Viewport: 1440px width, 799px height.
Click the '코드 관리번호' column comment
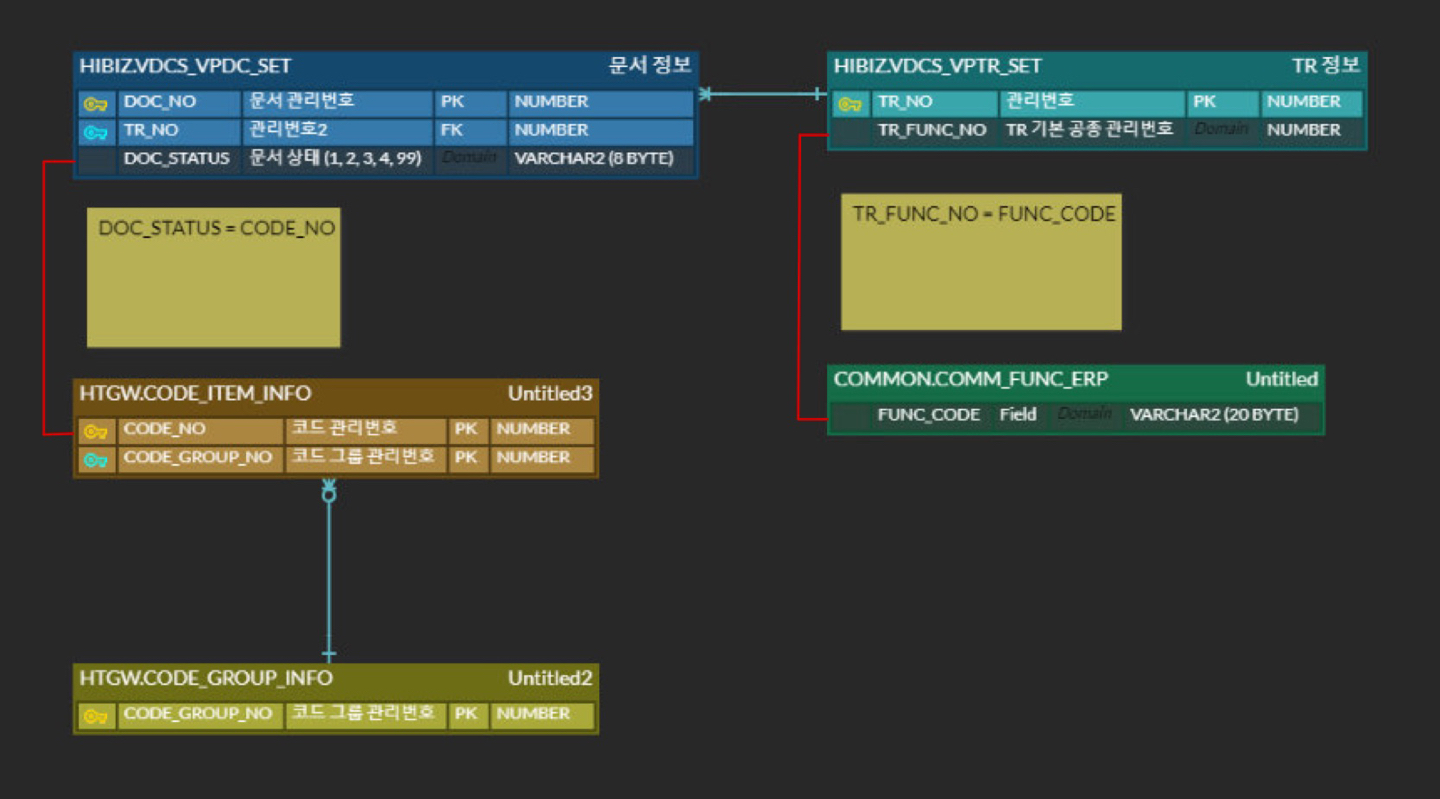tap(345, 428)
